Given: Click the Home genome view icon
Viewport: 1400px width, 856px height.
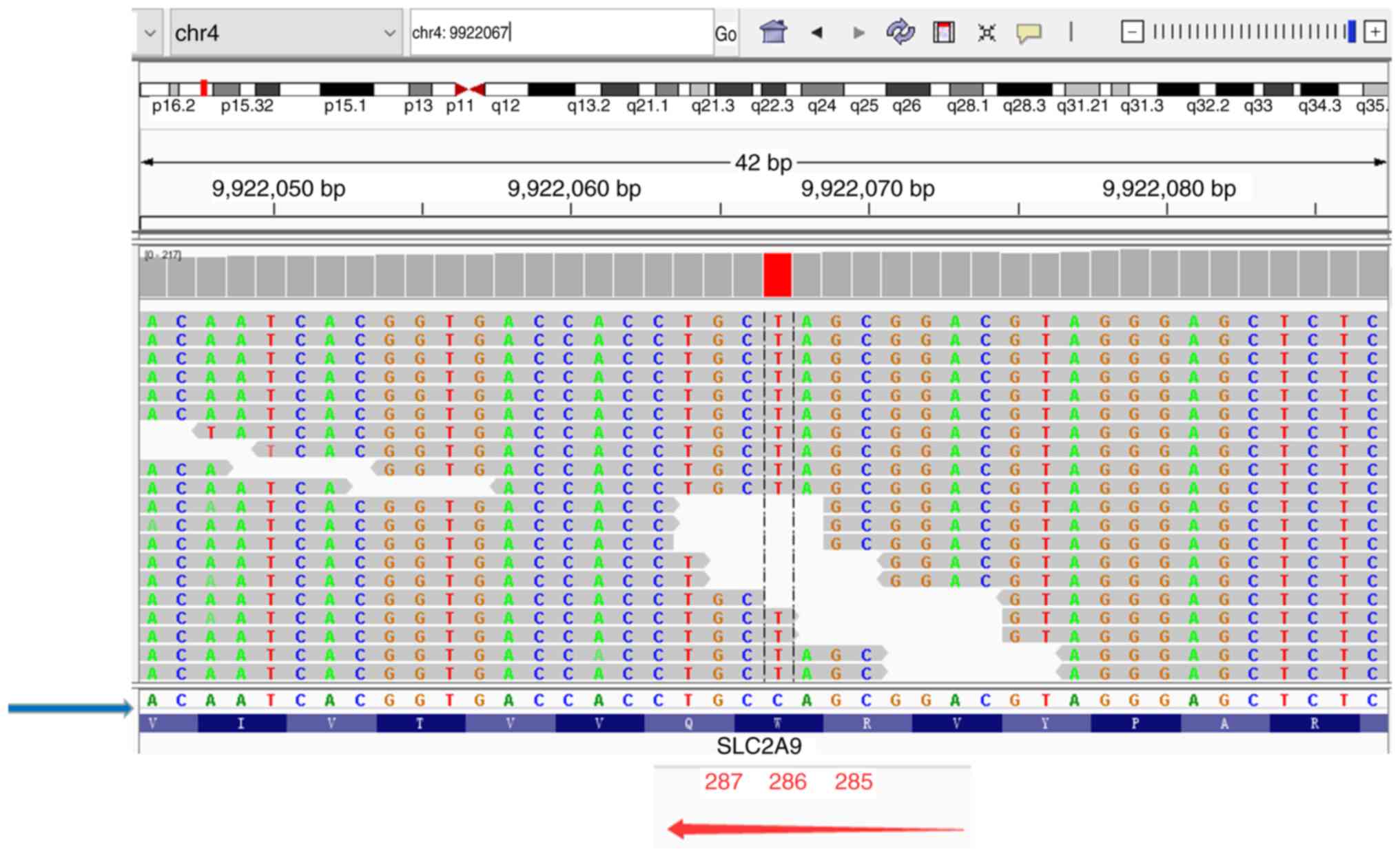Looking at the screenshot, I should [773, 32].
